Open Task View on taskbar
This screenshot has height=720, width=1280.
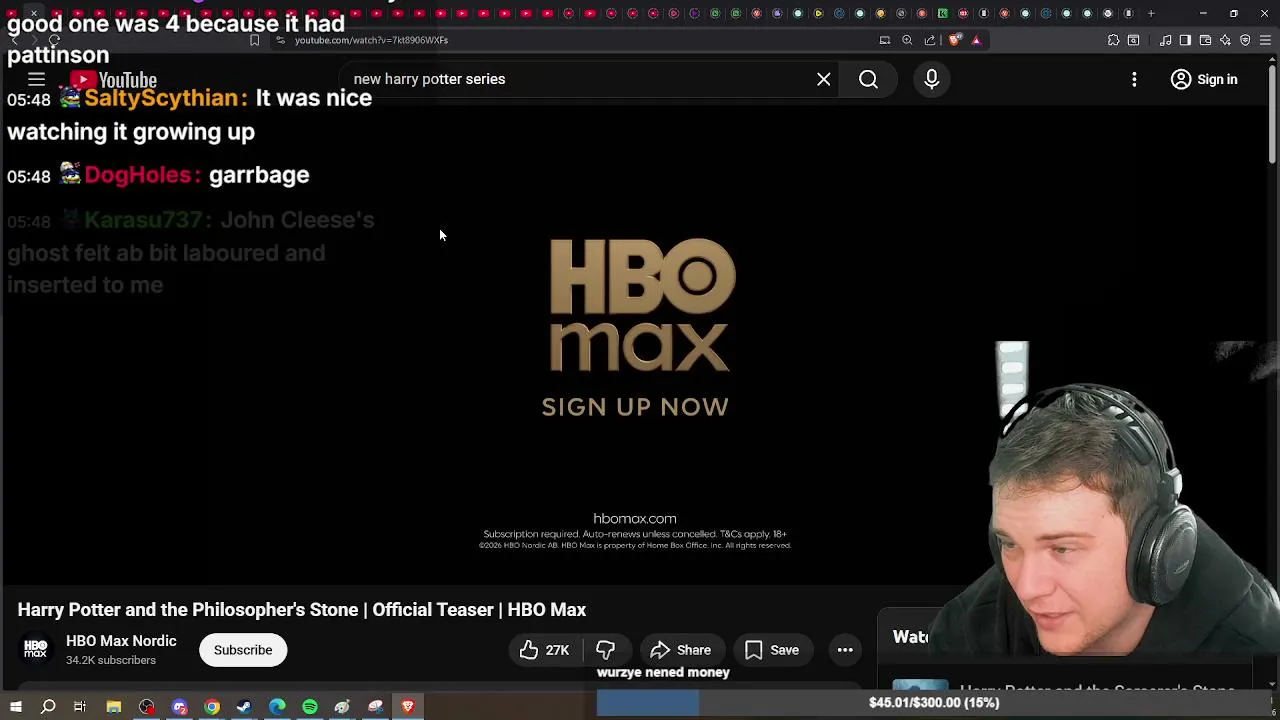point(80,707)
